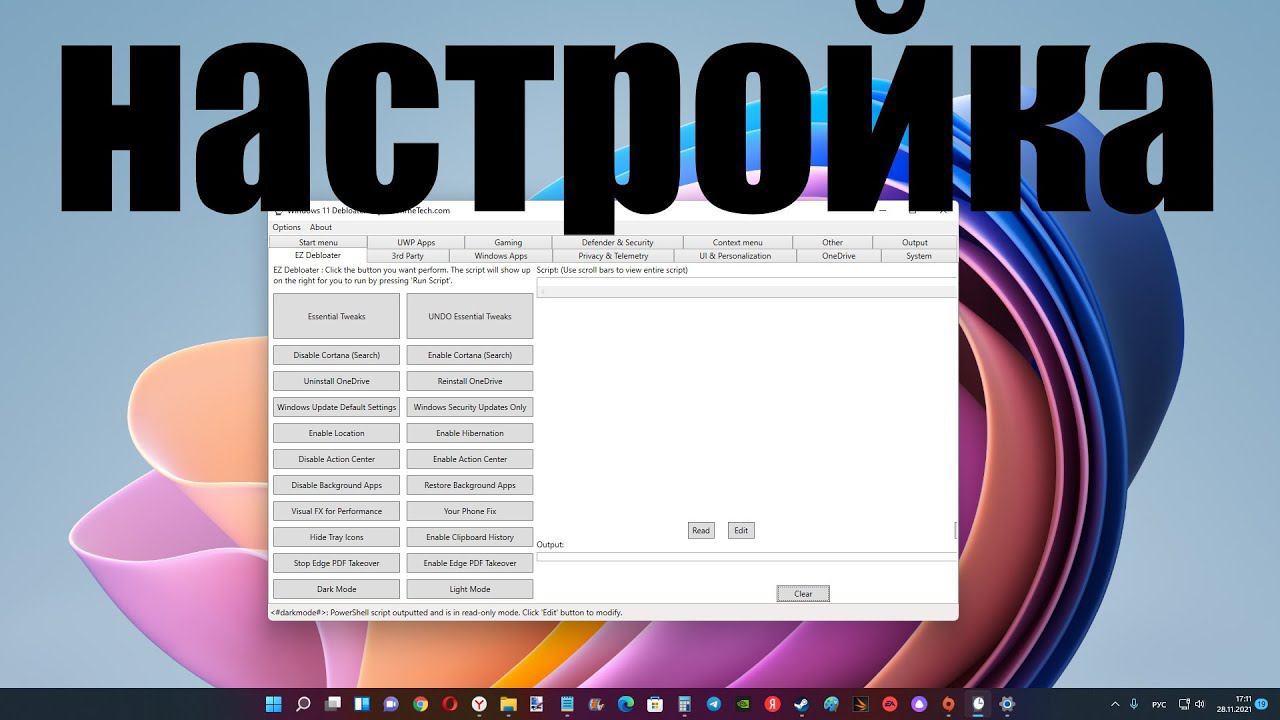Switch to the Debloater app taskbar icon

978,704
